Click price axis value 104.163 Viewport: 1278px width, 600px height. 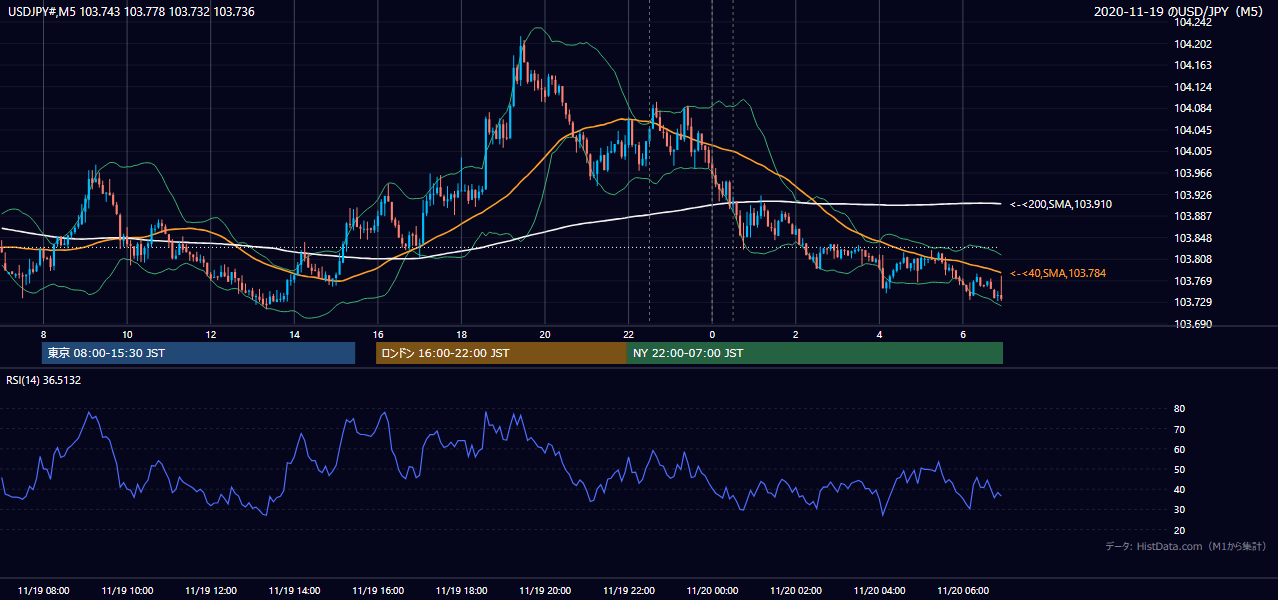point(1193,65)
